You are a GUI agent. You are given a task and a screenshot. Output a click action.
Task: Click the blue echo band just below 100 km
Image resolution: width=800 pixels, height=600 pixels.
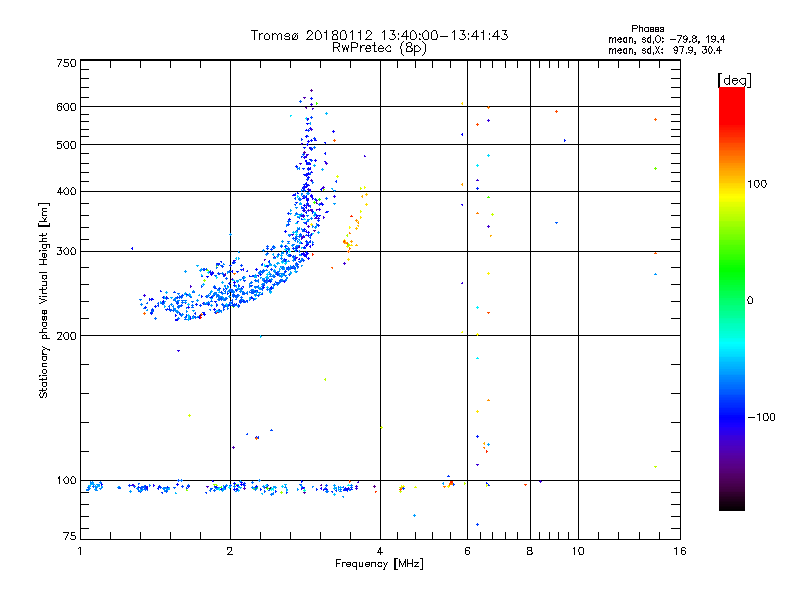click(224, 487)
